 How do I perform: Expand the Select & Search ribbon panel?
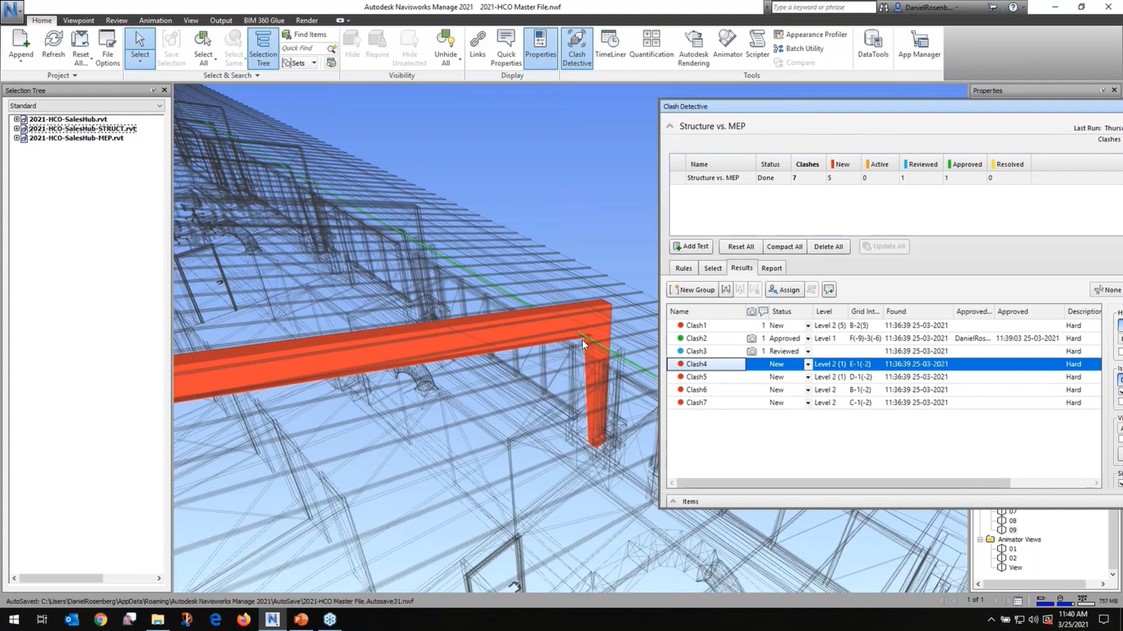231,75
